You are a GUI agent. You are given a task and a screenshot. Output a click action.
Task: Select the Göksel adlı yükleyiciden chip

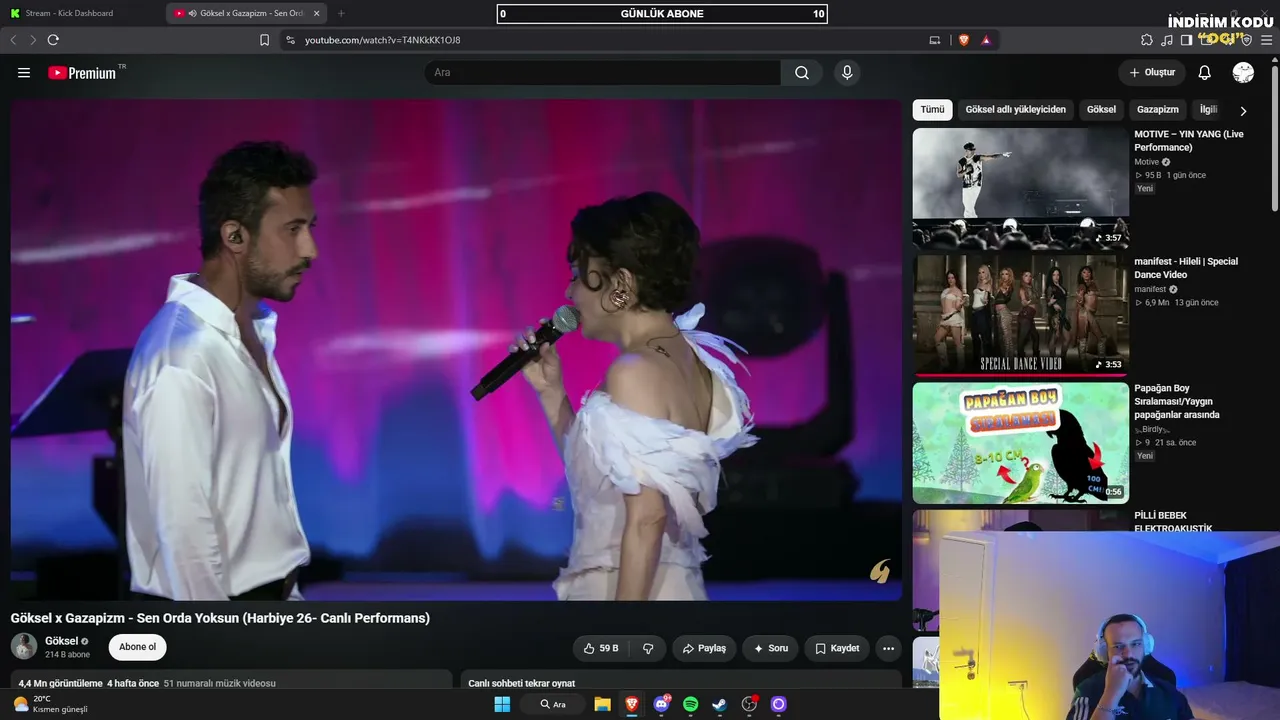(x=1016, y=110)
